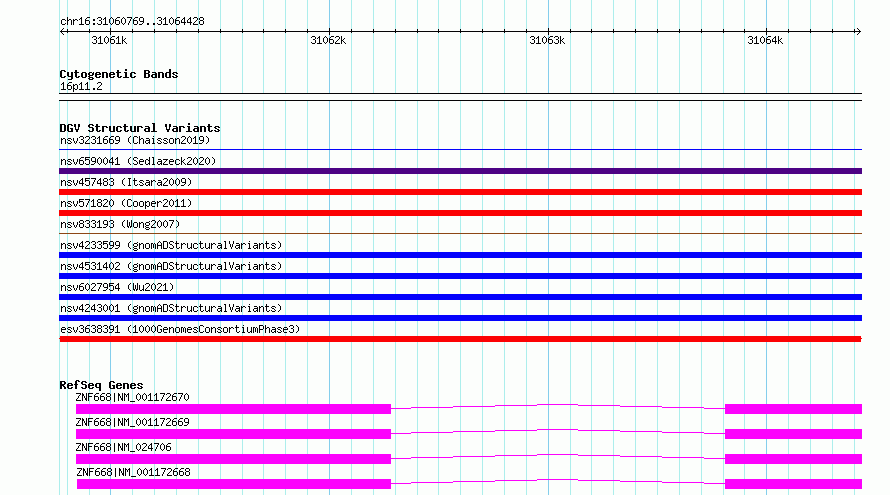Image resolution: width=890 pixels, height=495 pixels.
Task: Click the 31063k ruler tick label
Action: click(547, 40)
